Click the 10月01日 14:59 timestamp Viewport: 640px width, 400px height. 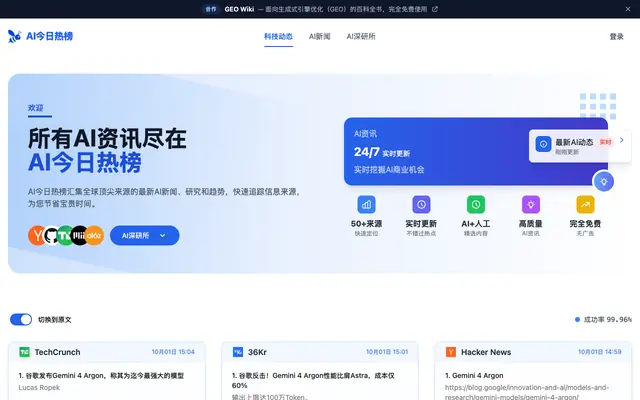600,352
